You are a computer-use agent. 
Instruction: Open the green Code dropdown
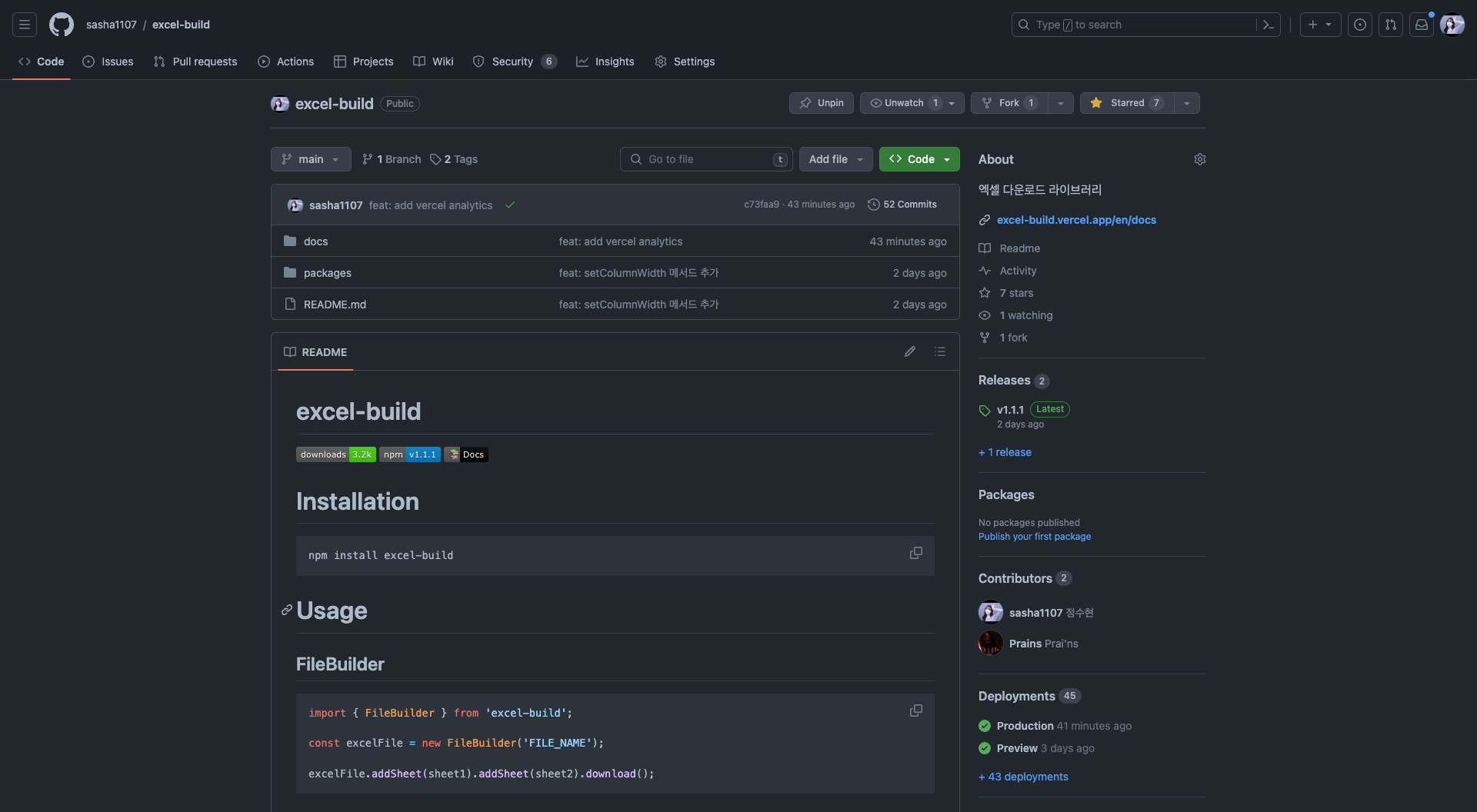tap(919, 159)
